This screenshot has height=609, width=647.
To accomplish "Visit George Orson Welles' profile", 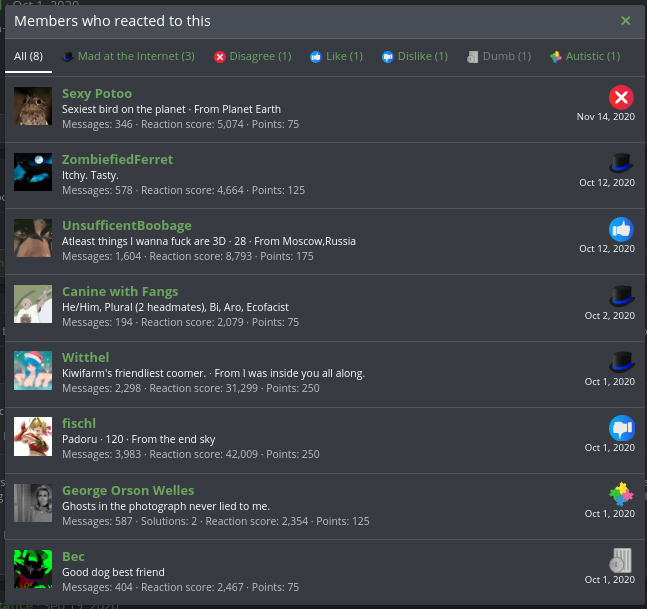I will pyautogui.click(x=128, y=490).
